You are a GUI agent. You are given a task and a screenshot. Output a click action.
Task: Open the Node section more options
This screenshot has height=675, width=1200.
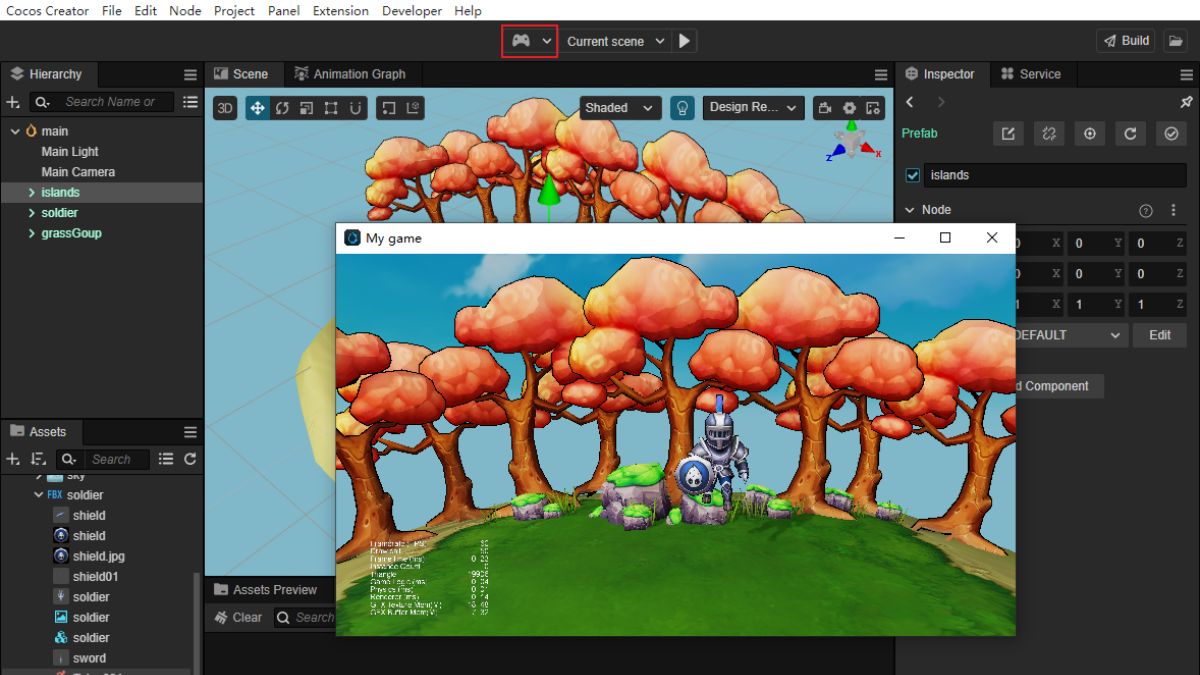click(1173, 210)
